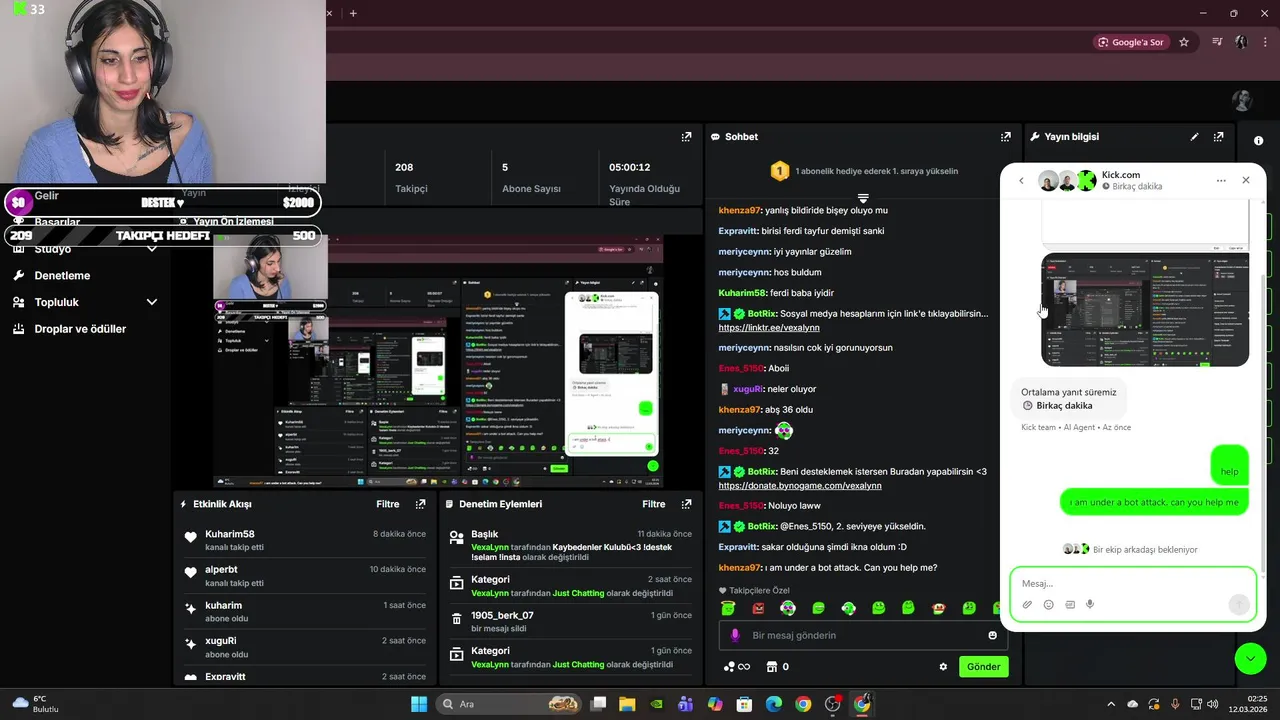Open the donate.bynogame.com/vexalynn link
The width and height of the screenshot is (1280, 720).
800,485
